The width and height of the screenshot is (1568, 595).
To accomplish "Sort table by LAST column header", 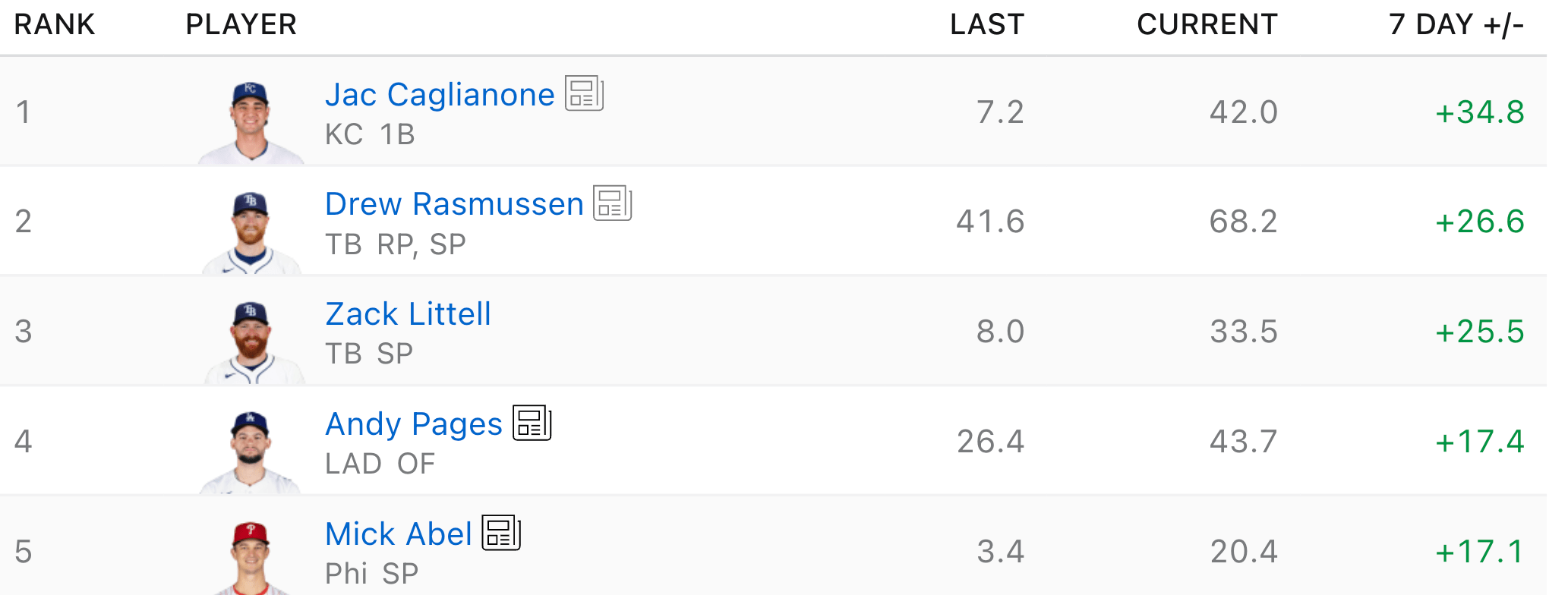I will (986, 24).
